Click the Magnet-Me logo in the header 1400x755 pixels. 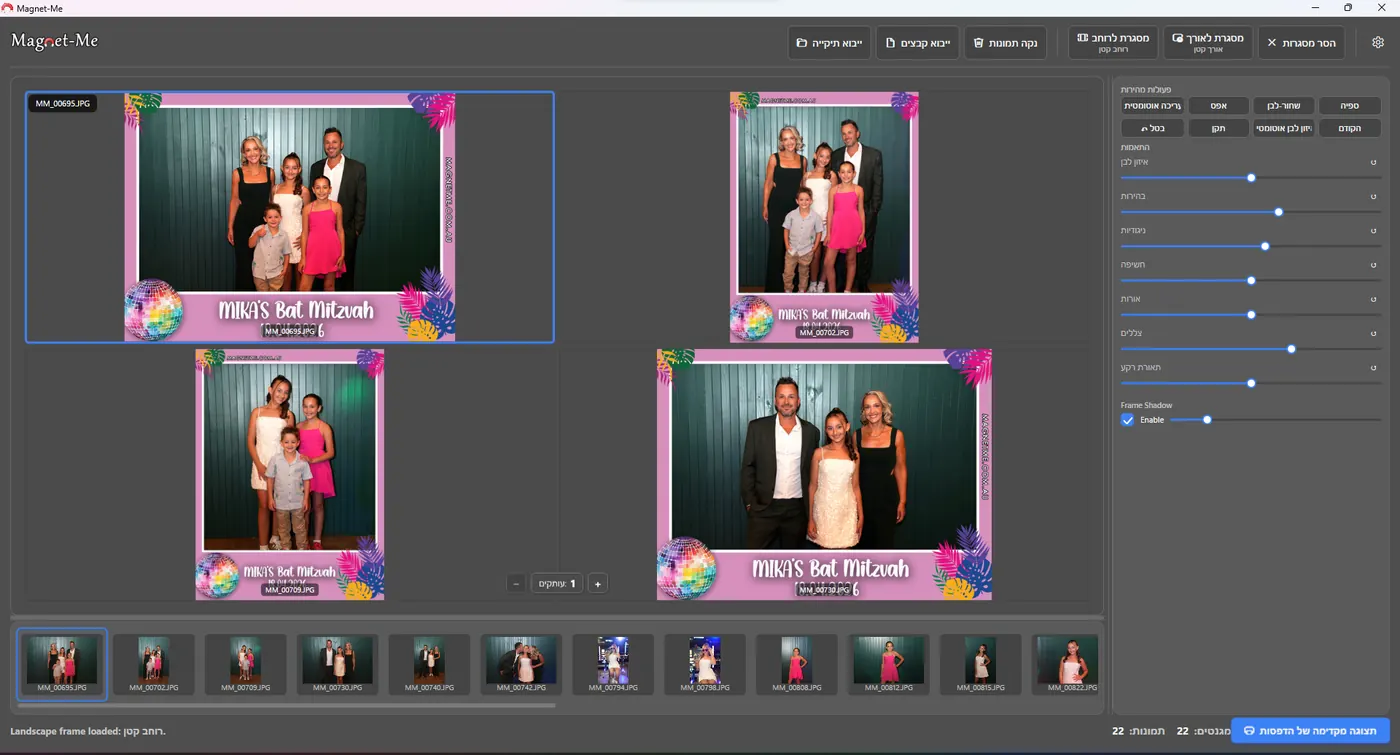coord(55,41)
